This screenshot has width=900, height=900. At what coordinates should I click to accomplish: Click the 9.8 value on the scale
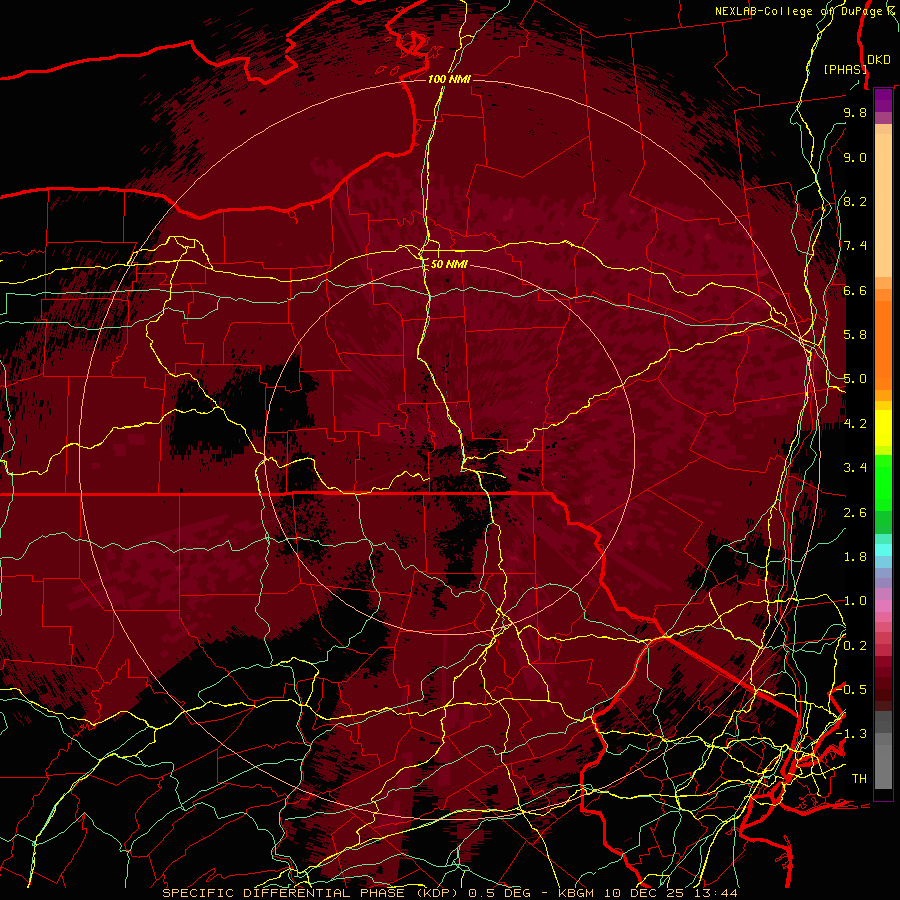(855, 112)
